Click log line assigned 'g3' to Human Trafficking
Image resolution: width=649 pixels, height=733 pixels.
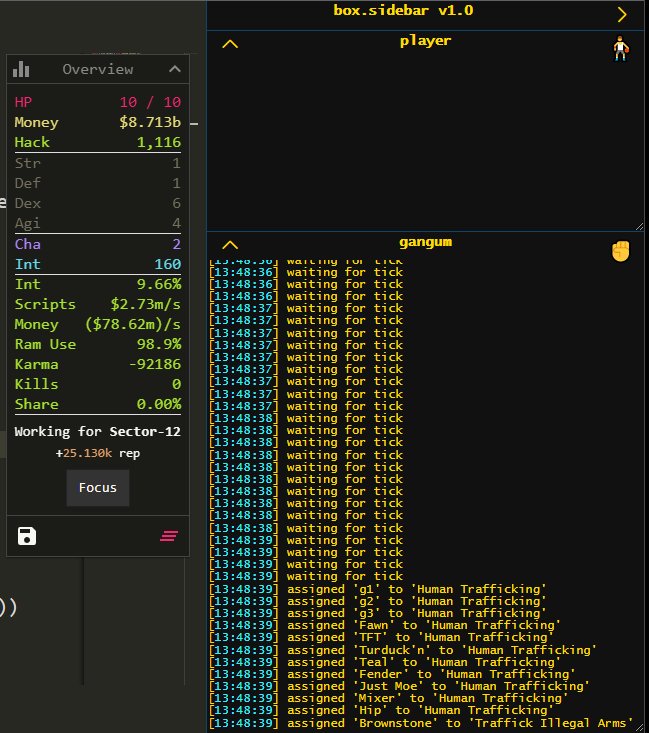pos(378,613)
